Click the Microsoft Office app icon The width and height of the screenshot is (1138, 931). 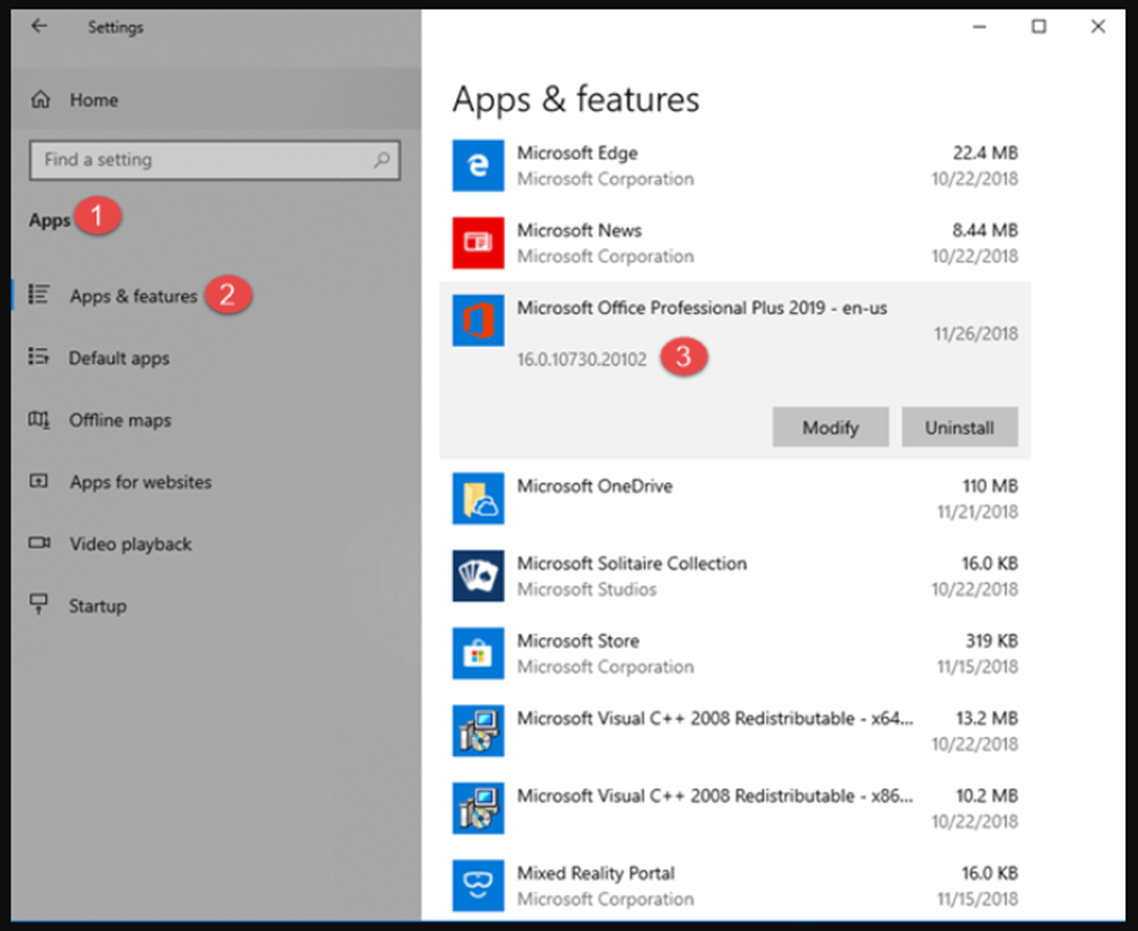click(478, 320)
